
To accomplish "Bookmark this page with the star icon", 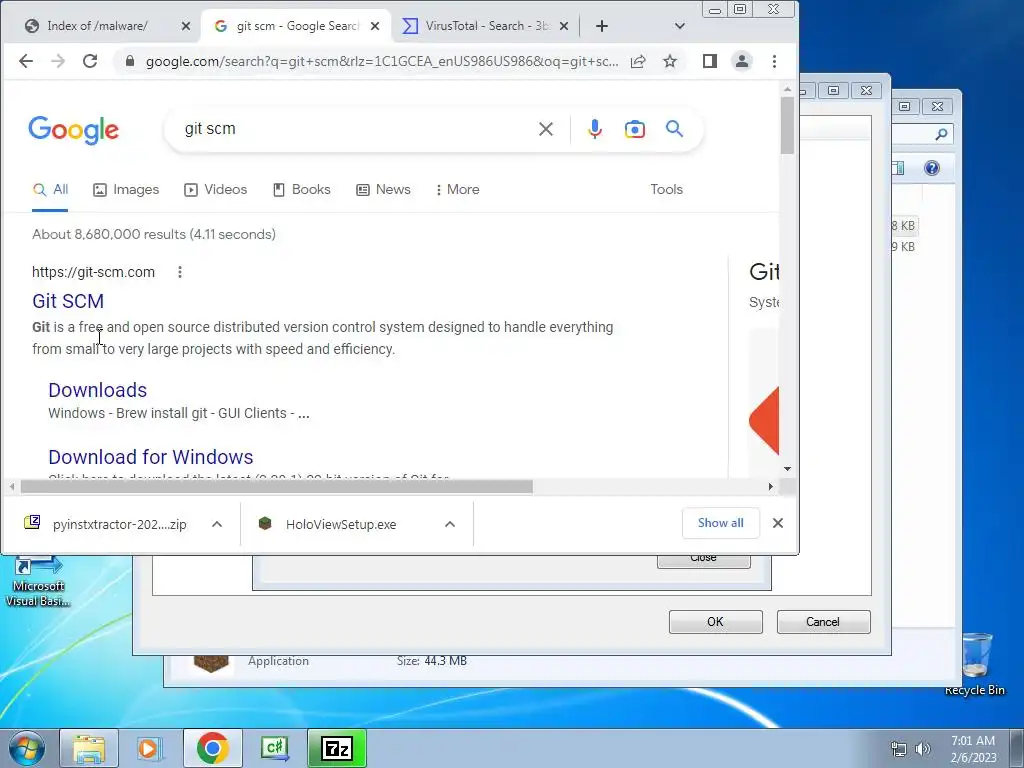I will click(x=670, y=61).
